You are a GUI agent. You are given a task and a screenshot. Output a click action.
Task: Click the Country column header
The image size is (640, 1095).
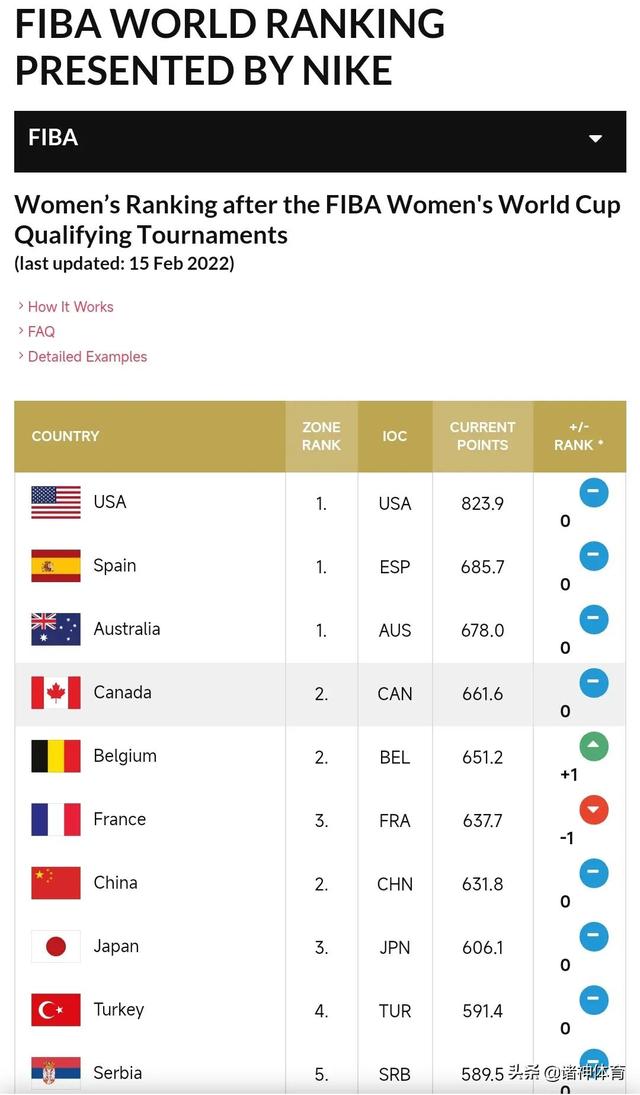[66, 436]
